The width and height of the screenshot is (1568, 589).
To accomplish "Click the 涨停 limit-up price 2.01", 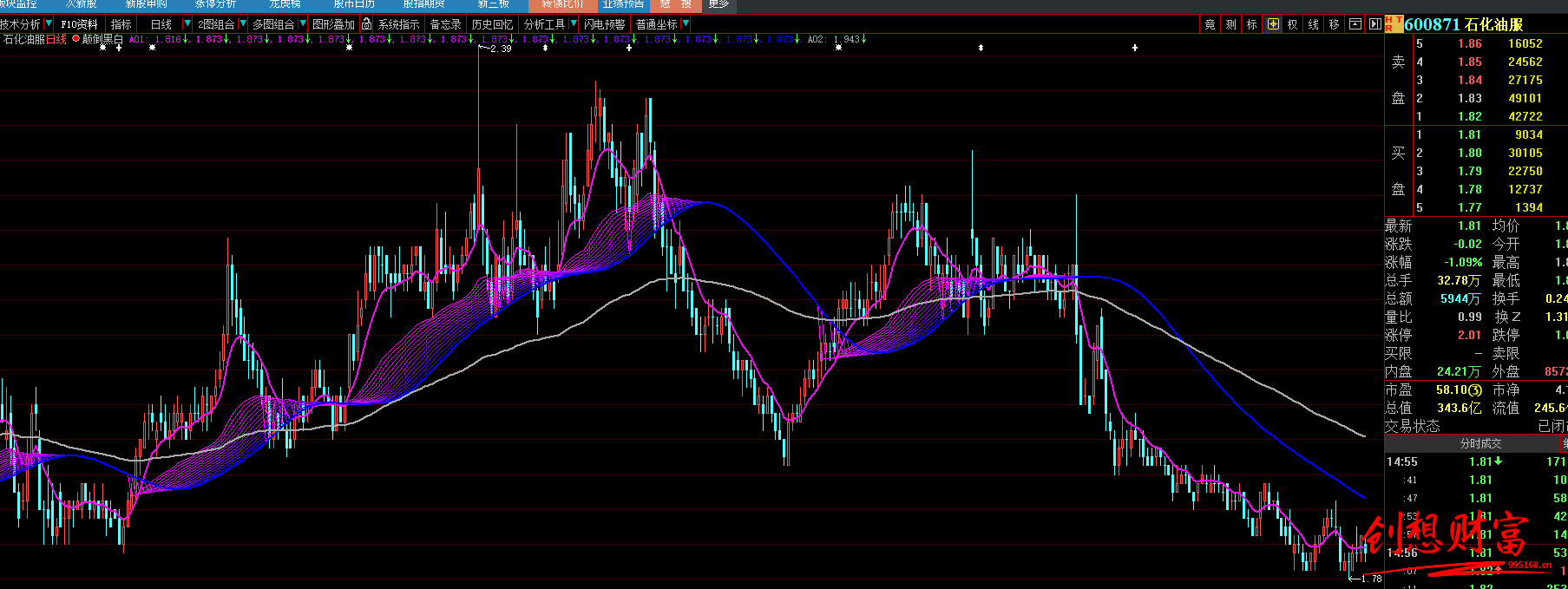I will pos(1470,335).
